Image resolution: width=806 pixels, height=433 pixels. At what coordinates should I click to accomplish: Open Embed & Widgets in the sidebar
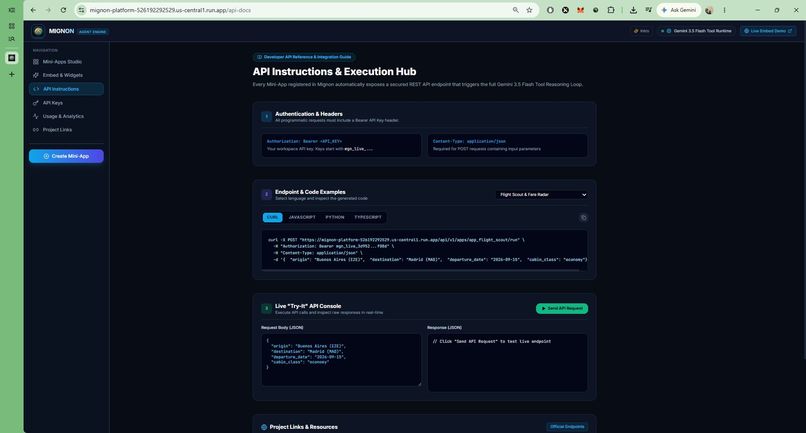point(66,75)
